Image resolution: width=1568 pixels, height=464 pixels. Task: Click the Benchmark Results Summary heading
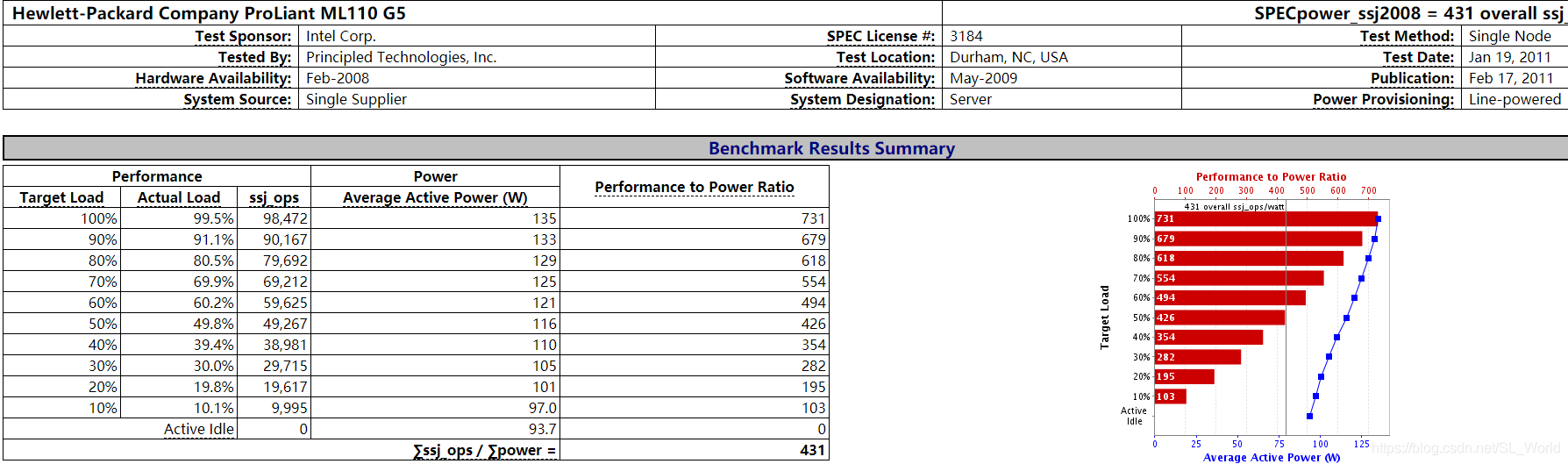click(x=831, y=148)
